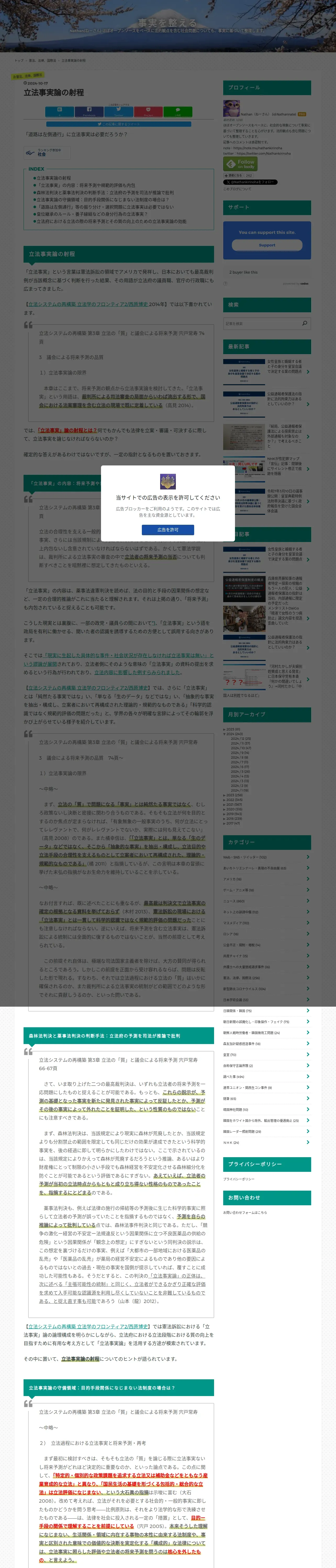This screenshot has height=1568, width=336.
Task: Jump to 立法府における立法の際 INDEX entry
Action: pyautogui.click(x=111, y=222)
